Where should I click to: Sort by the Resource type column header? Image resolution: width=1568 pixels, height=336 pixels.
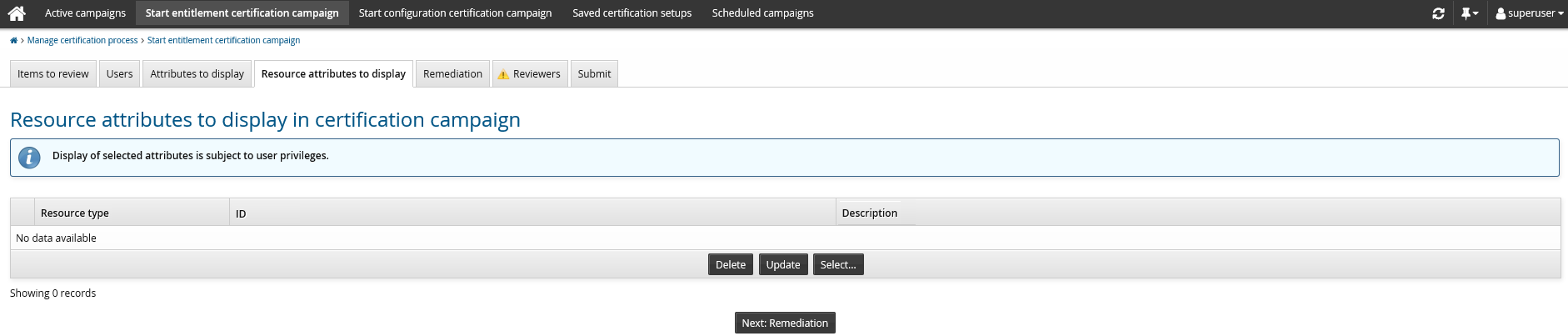tap(75, 213)
